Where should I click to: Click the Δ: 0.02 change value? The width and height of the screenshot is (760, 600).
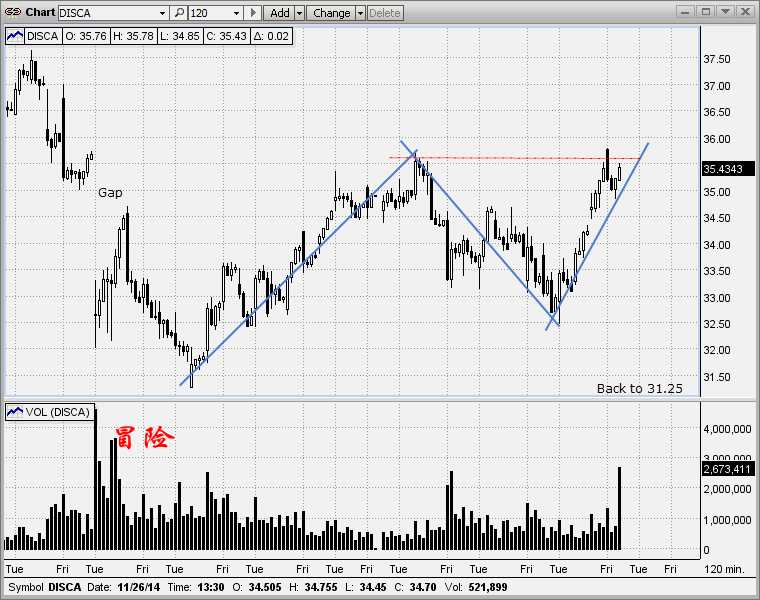pos(271,36)
